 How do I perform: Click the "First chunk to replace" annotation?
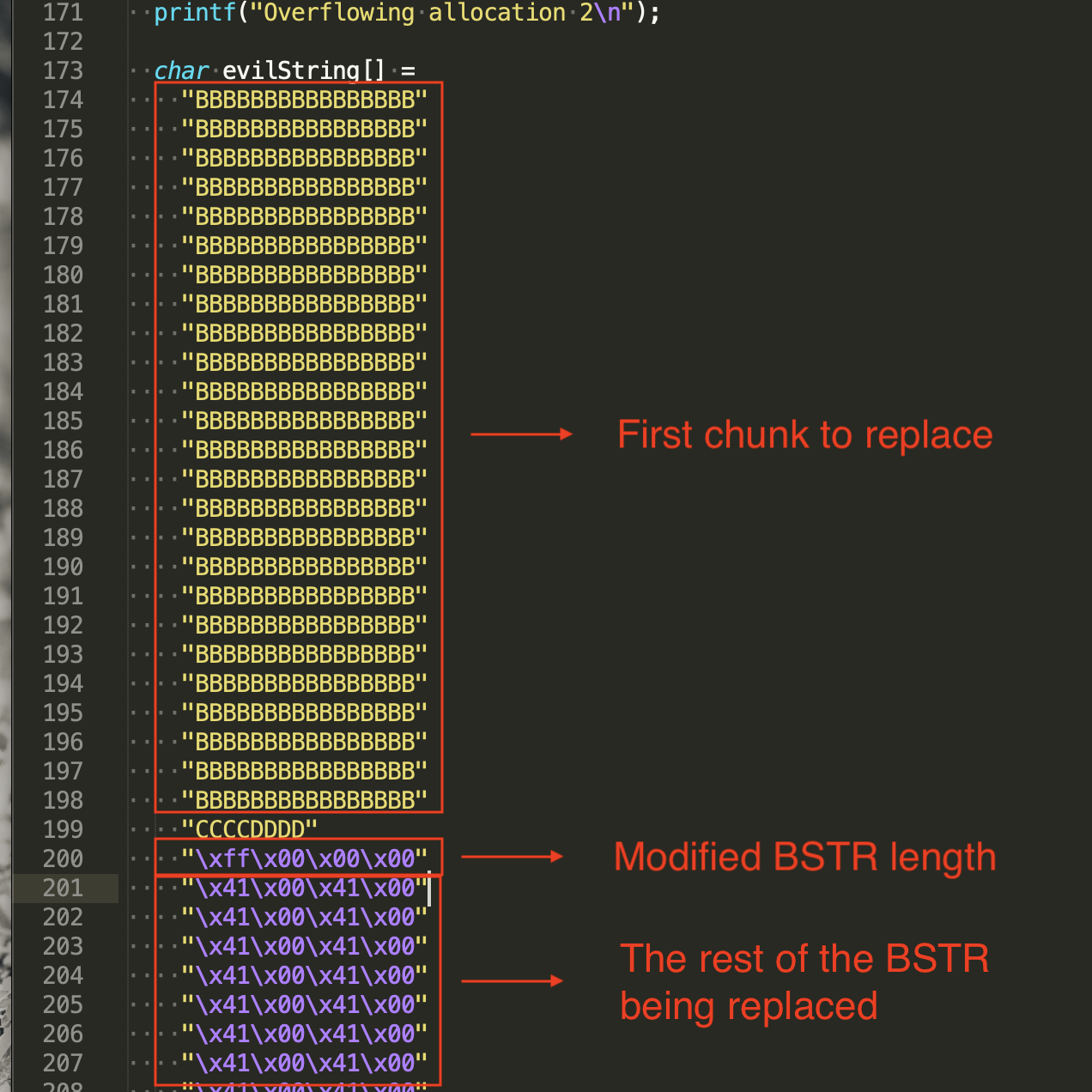click(804, 434)
